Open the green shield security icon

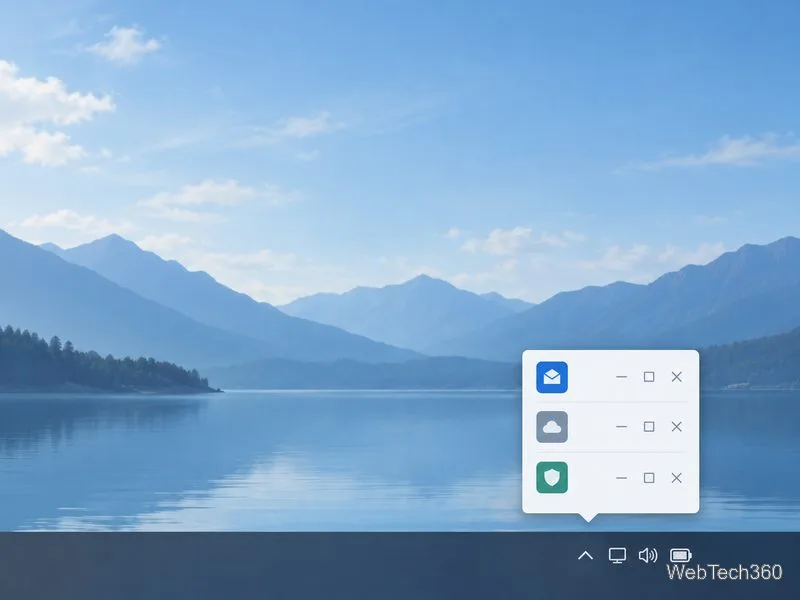click(552, 478)
